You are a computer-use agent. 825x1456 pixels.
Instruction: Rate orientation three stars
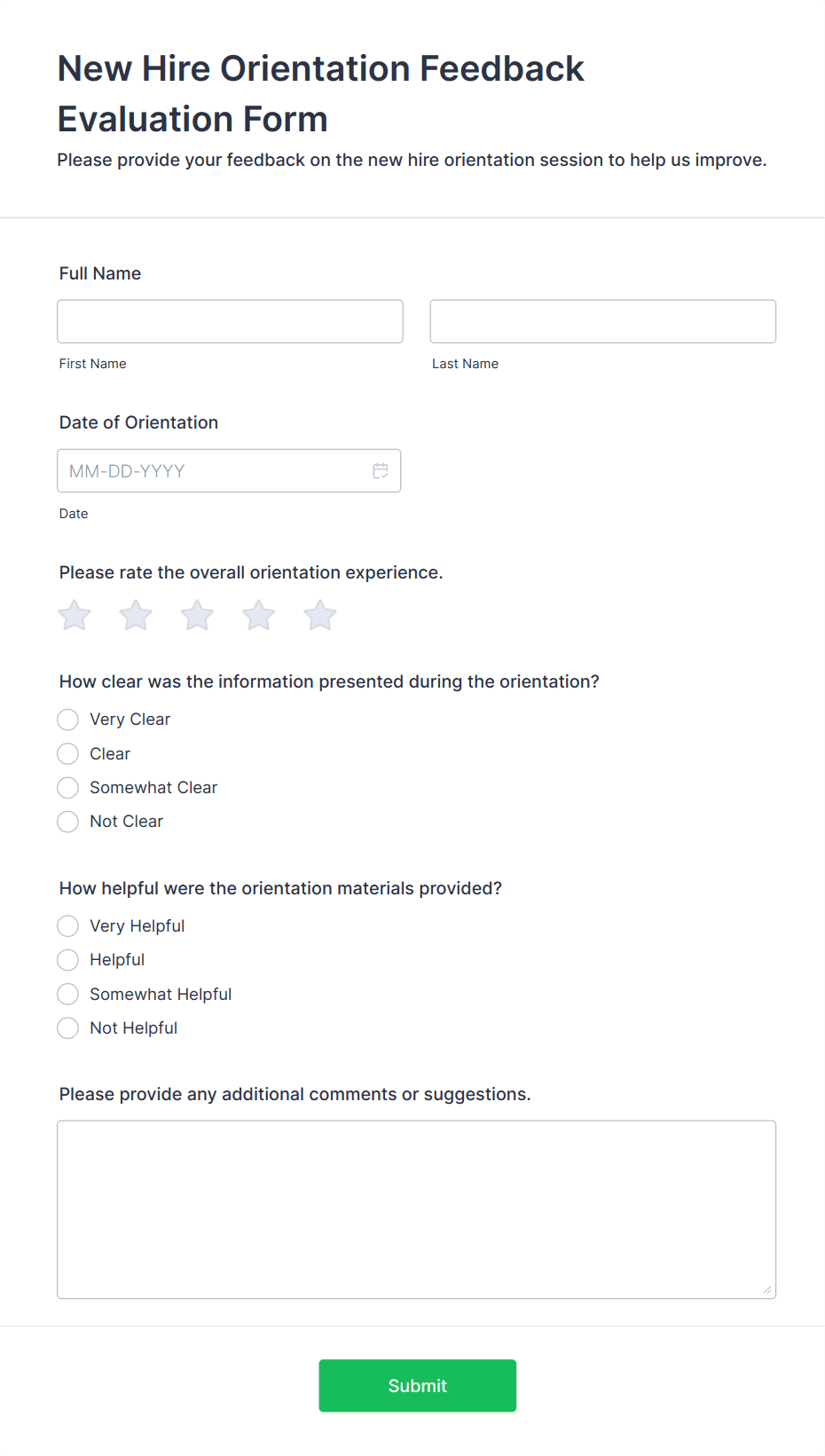point(197,615)
